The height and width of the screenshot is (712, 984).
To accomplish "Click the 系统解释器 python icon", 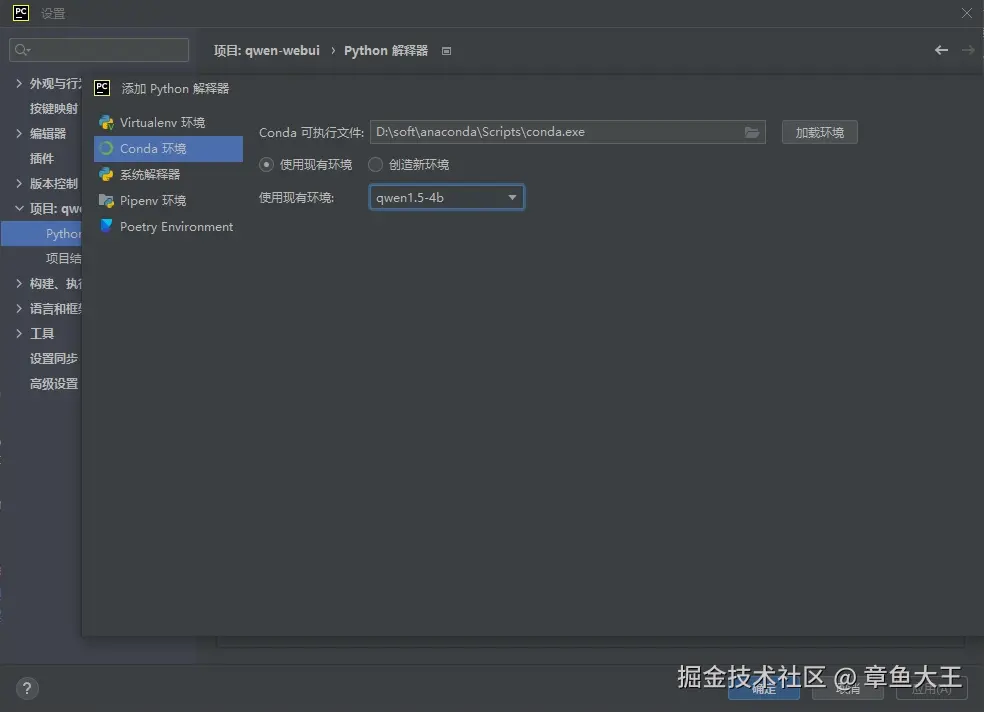I will click(x=106, y=174).
